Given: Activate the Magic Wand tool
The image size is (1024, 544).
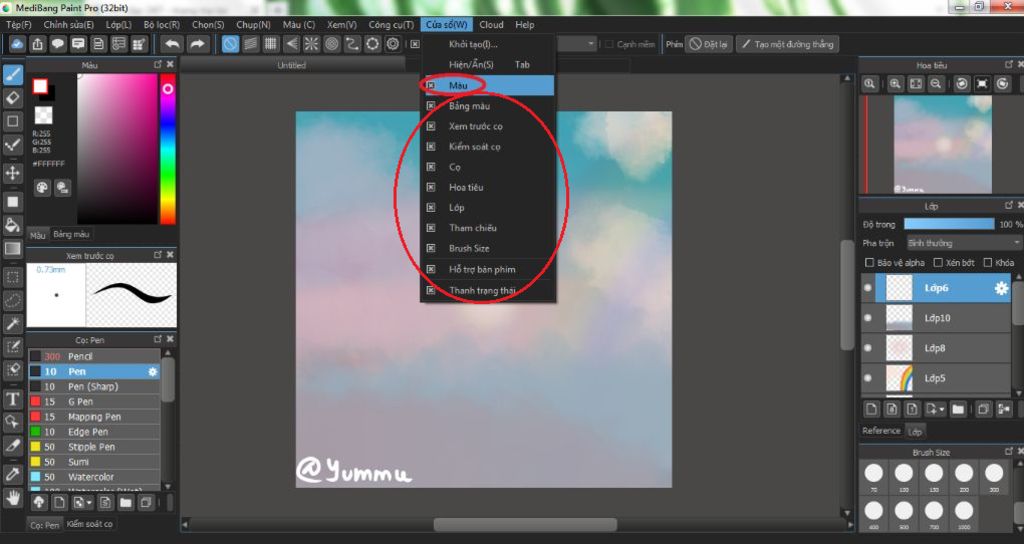Looking at the screenshot, I should click(x=12, y=323).
